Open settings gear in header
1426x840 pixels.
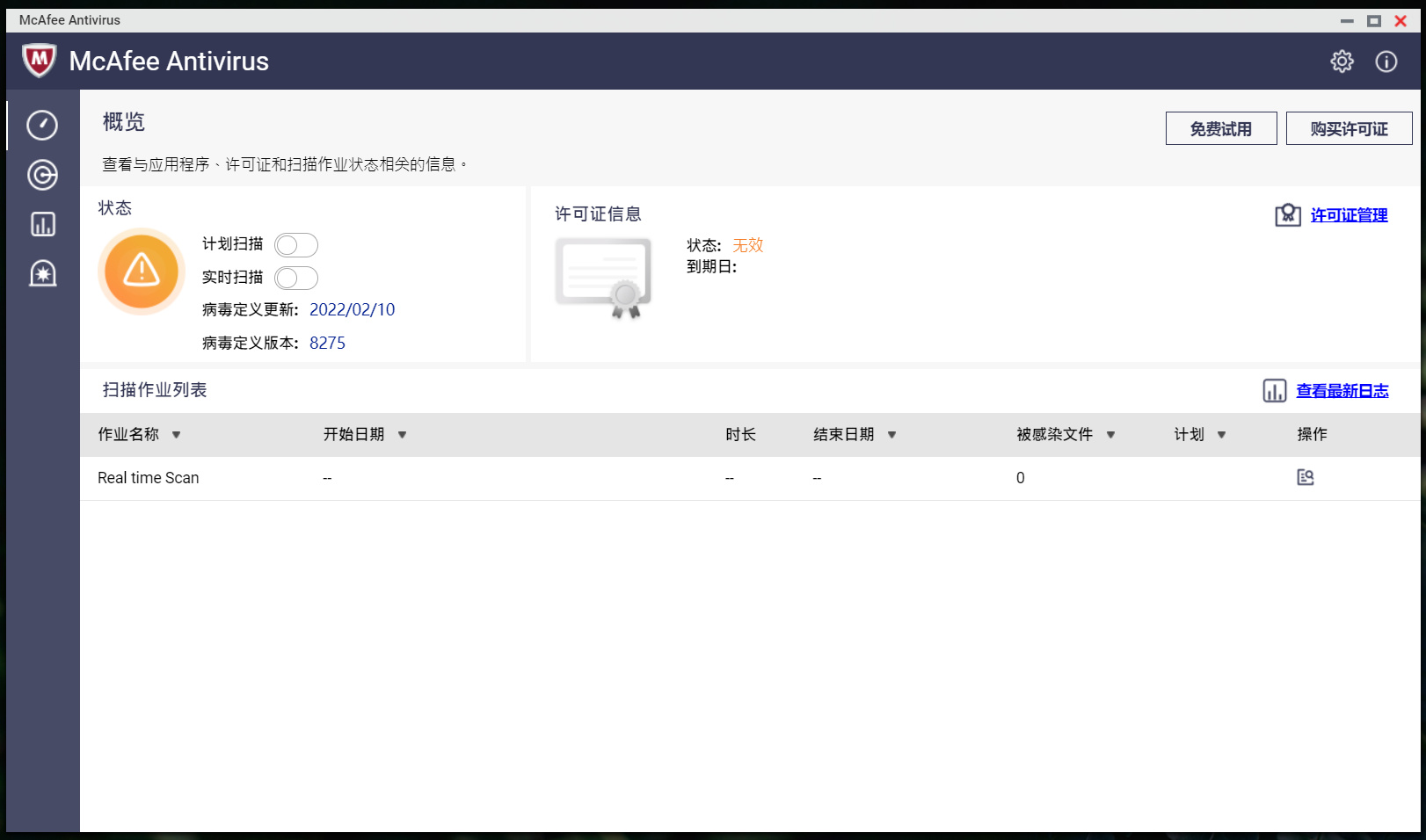1342,62
